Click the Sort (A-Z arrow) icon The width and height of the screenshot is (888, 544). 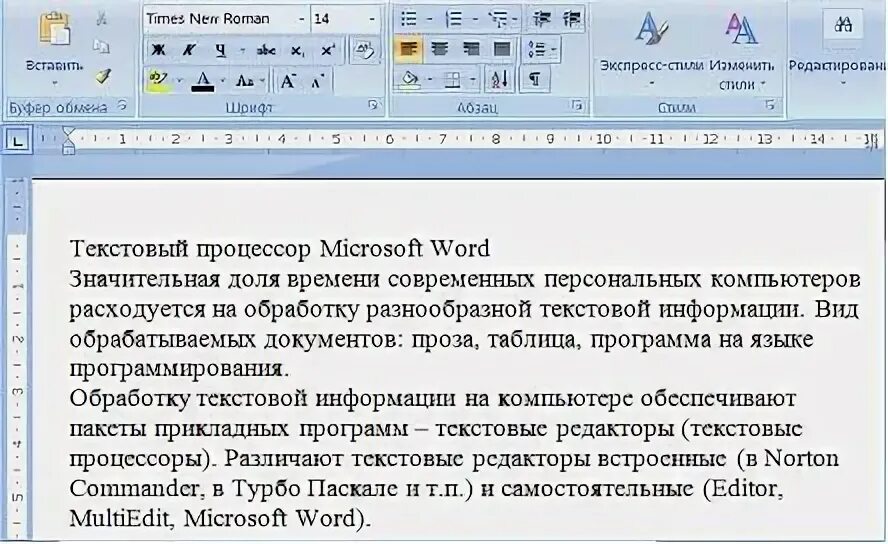[500, 80]
